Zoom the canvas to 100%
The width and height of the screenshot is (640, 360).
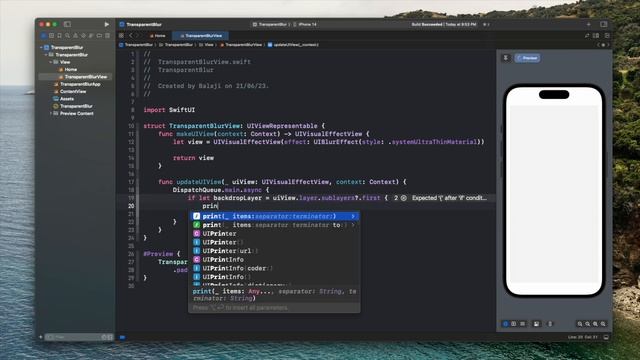click(587, 324)
